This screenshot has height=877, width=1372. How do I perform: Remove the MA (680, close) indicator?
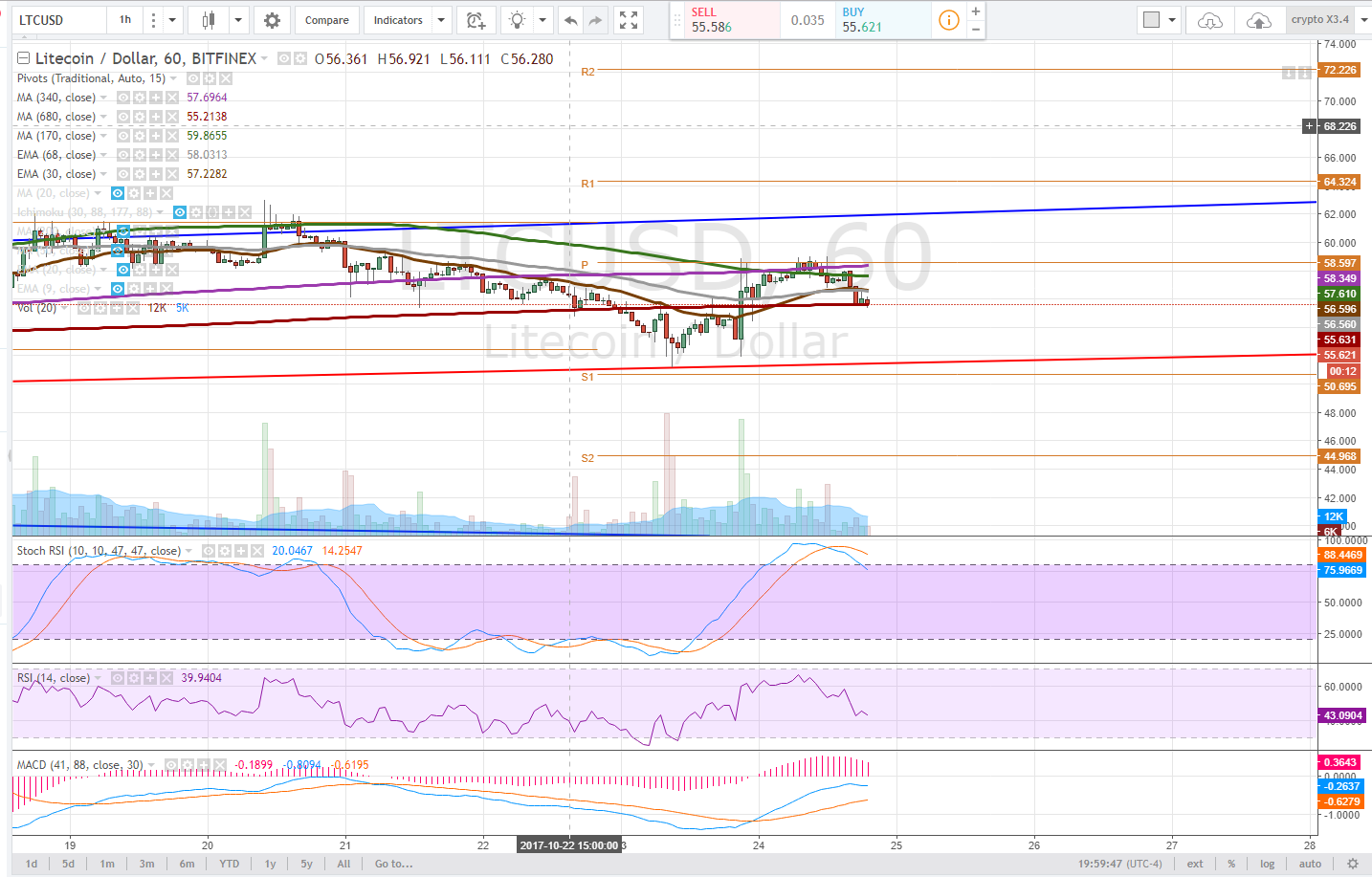point(172,117)
